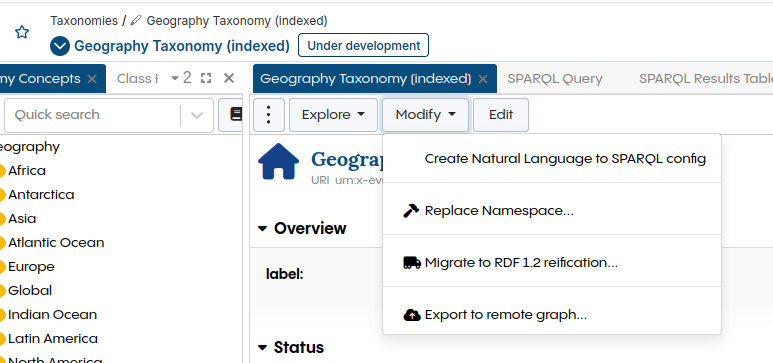The width and height of the screenshot is (773, 363).
Task: Open the hidden tabs dropdown showing 2
Action: click(181, 78)
